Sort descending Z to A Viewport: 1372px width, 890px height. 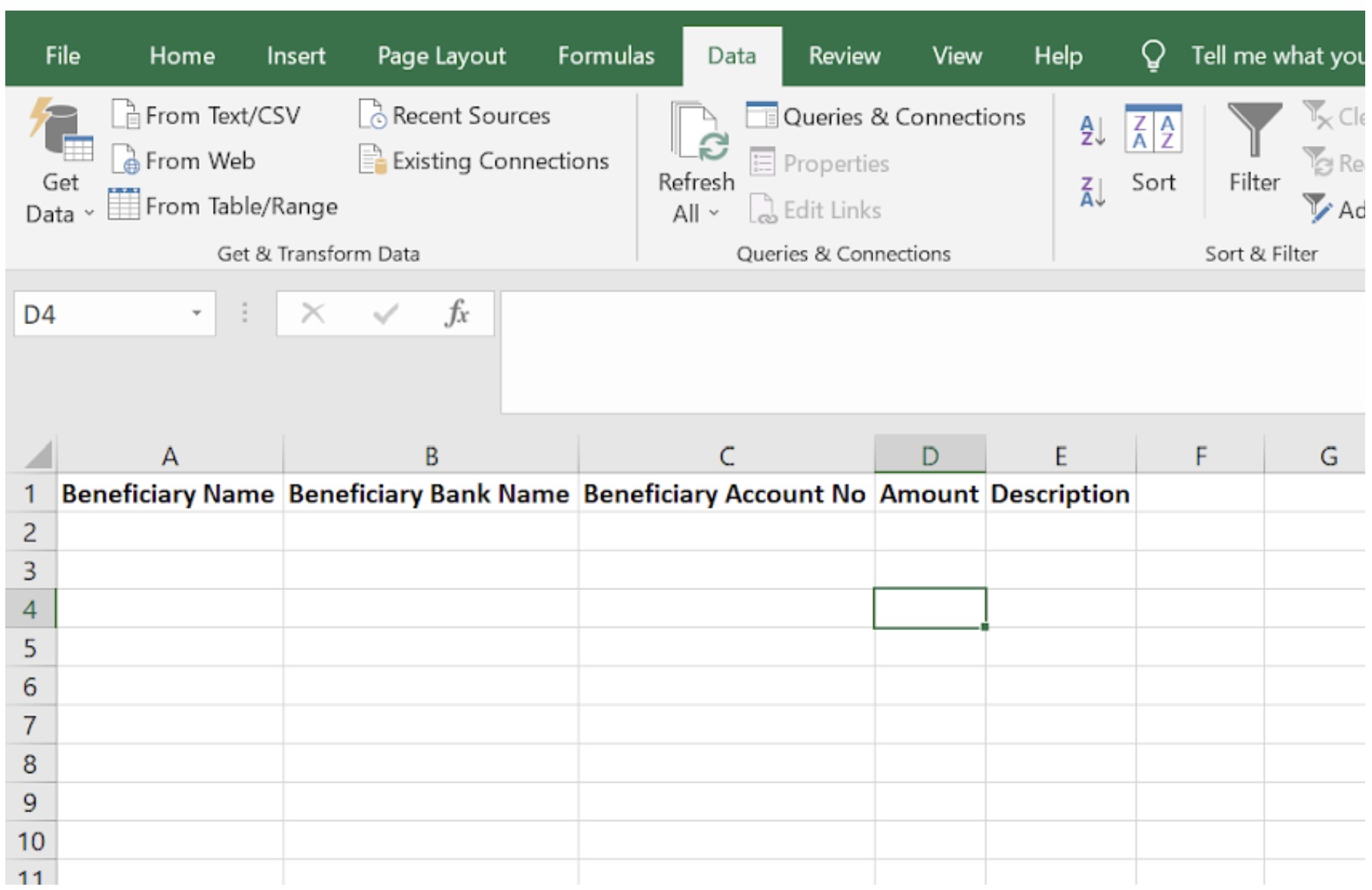1092,193
